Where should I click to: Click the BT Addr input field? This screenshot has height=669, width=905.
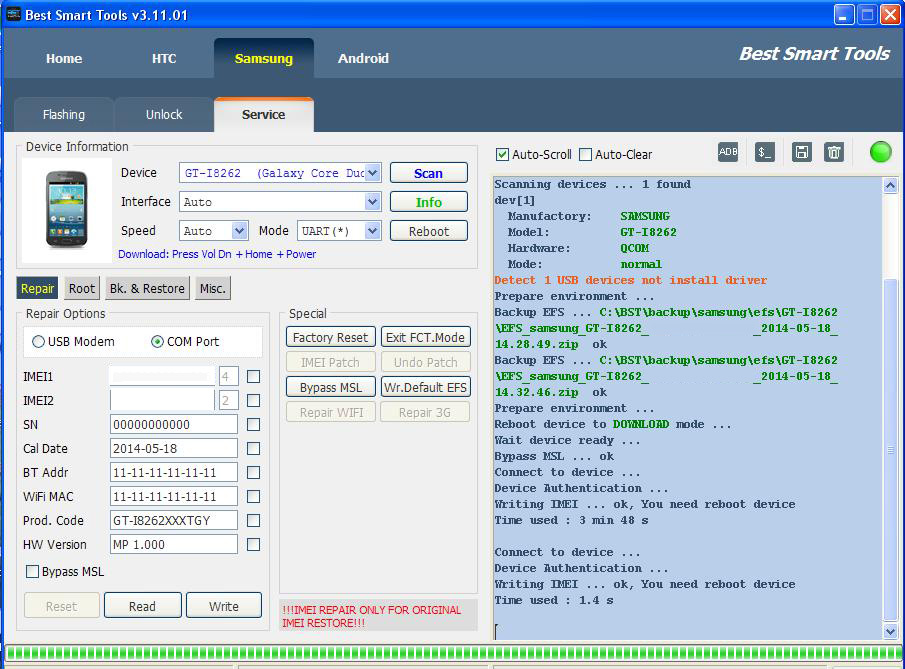(x=174, y=473)
